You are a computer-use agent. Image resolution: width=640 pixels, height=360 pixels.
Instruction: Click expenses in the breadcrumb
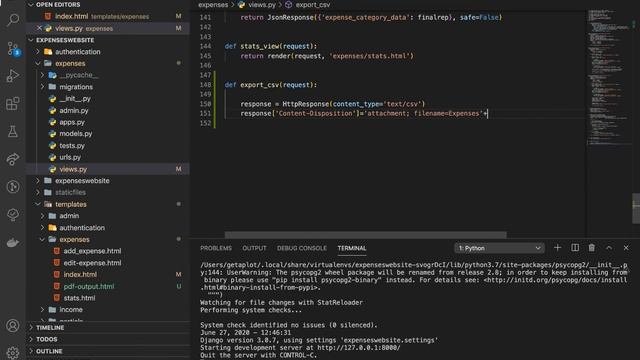(x=213, y=5)
